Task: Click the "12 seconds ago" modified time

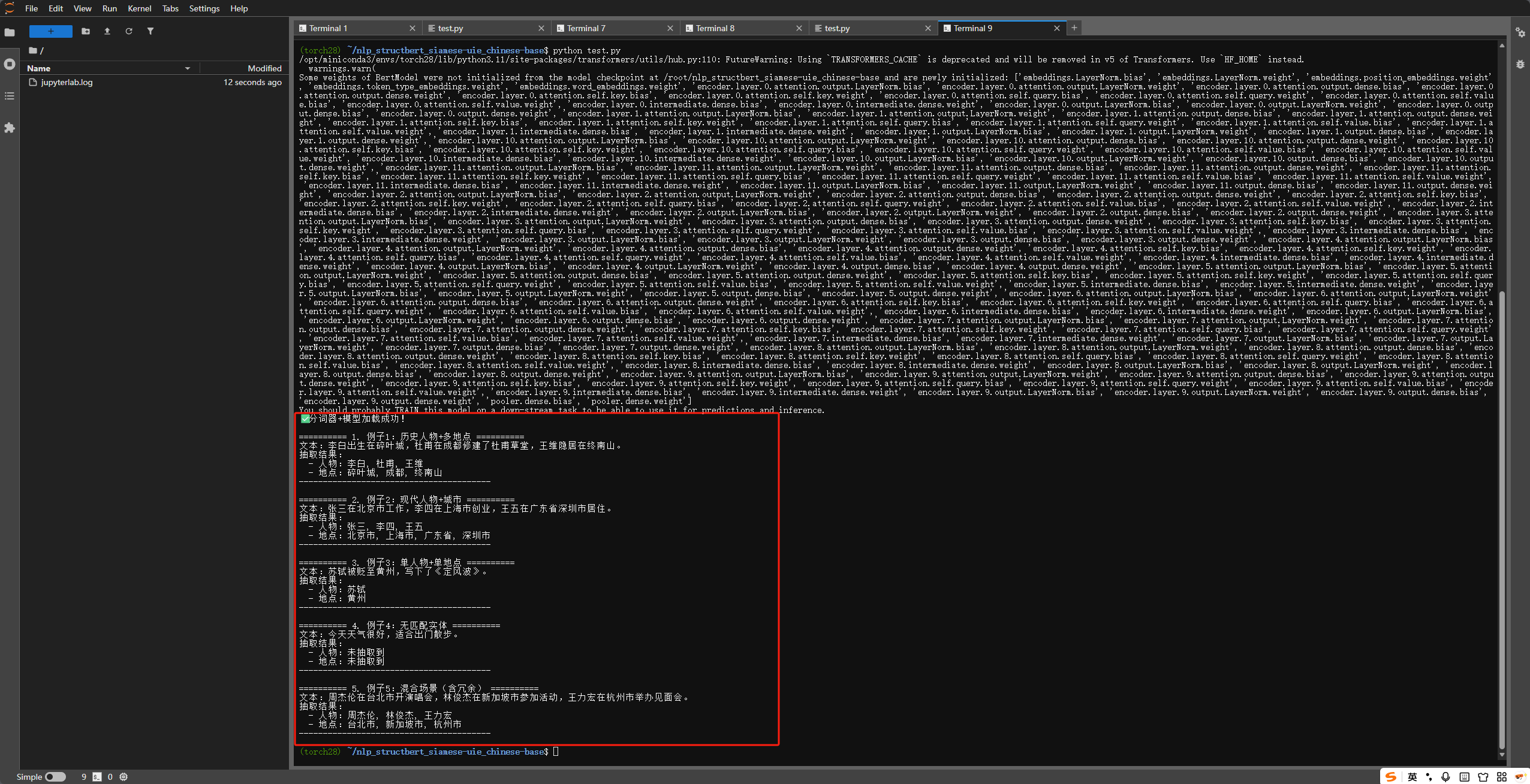Action: [252, 82]
